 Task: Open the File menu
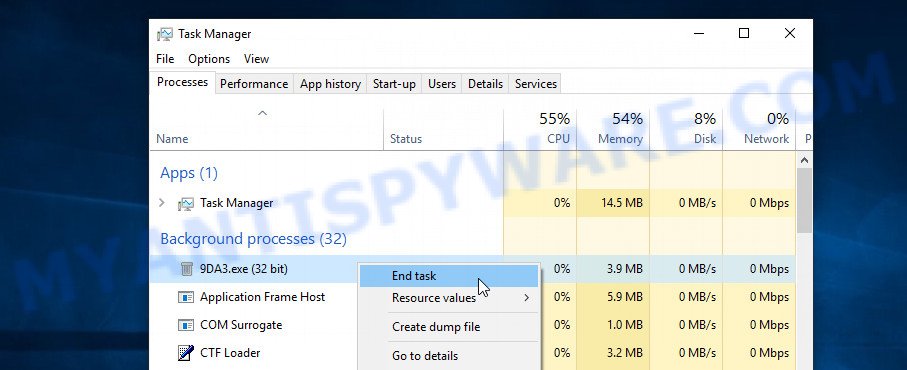165,59
